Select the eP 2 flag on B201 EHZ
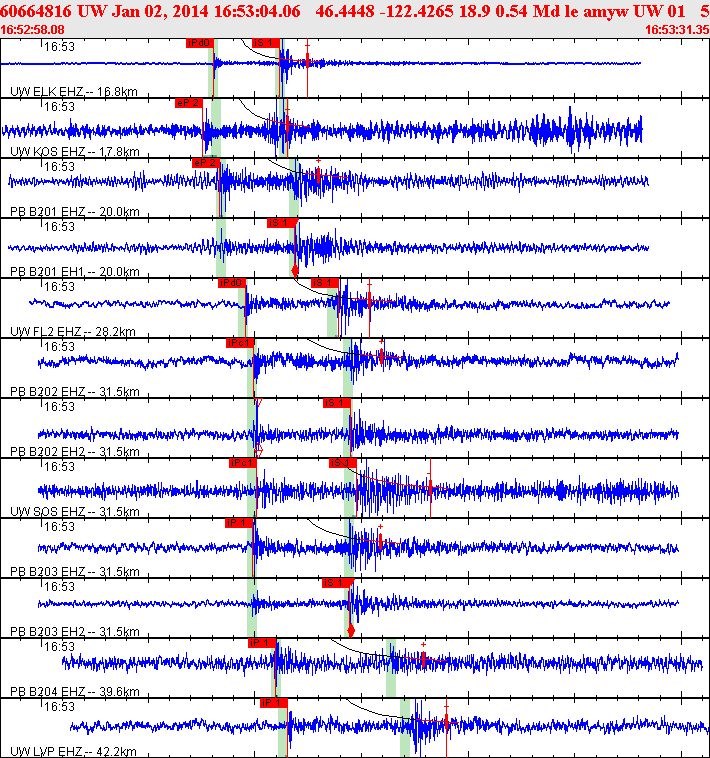This screenshot has height=758, width=710. 205,163
